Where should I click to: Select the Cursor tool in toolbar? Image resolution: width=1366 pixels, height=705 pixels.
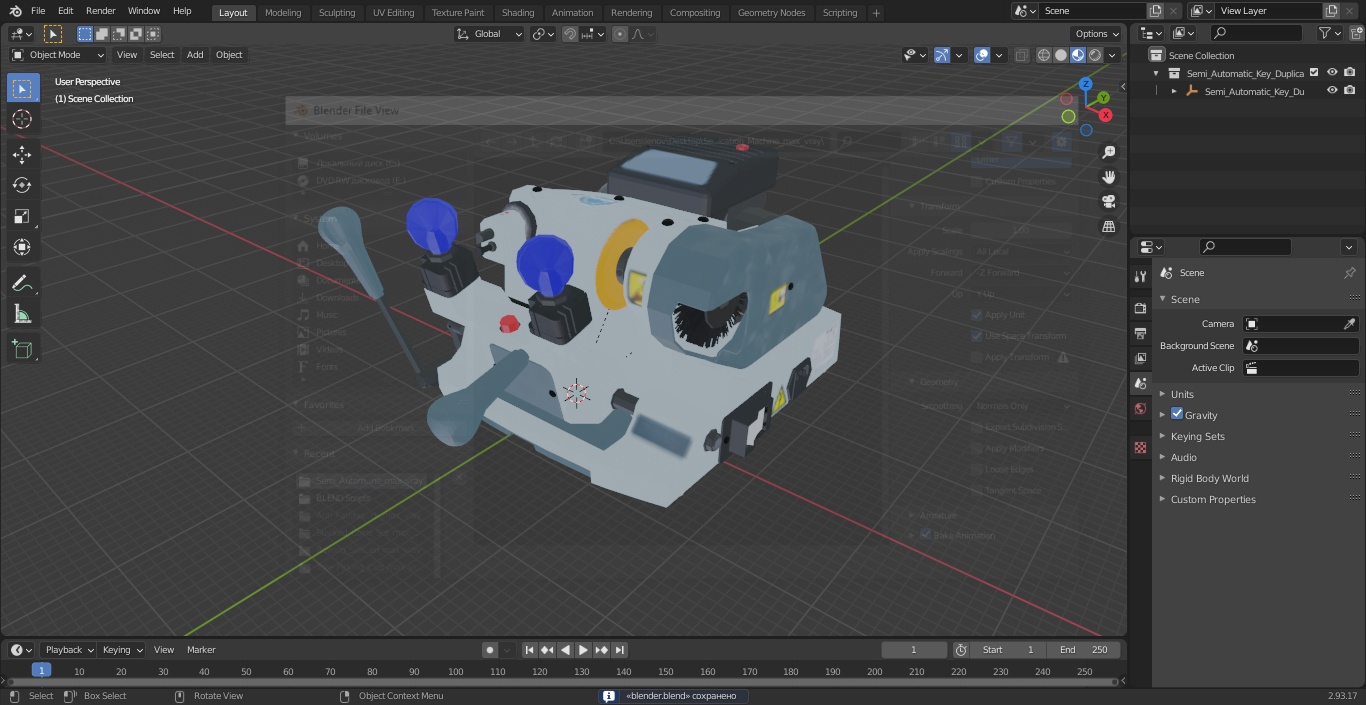[22, 119]
